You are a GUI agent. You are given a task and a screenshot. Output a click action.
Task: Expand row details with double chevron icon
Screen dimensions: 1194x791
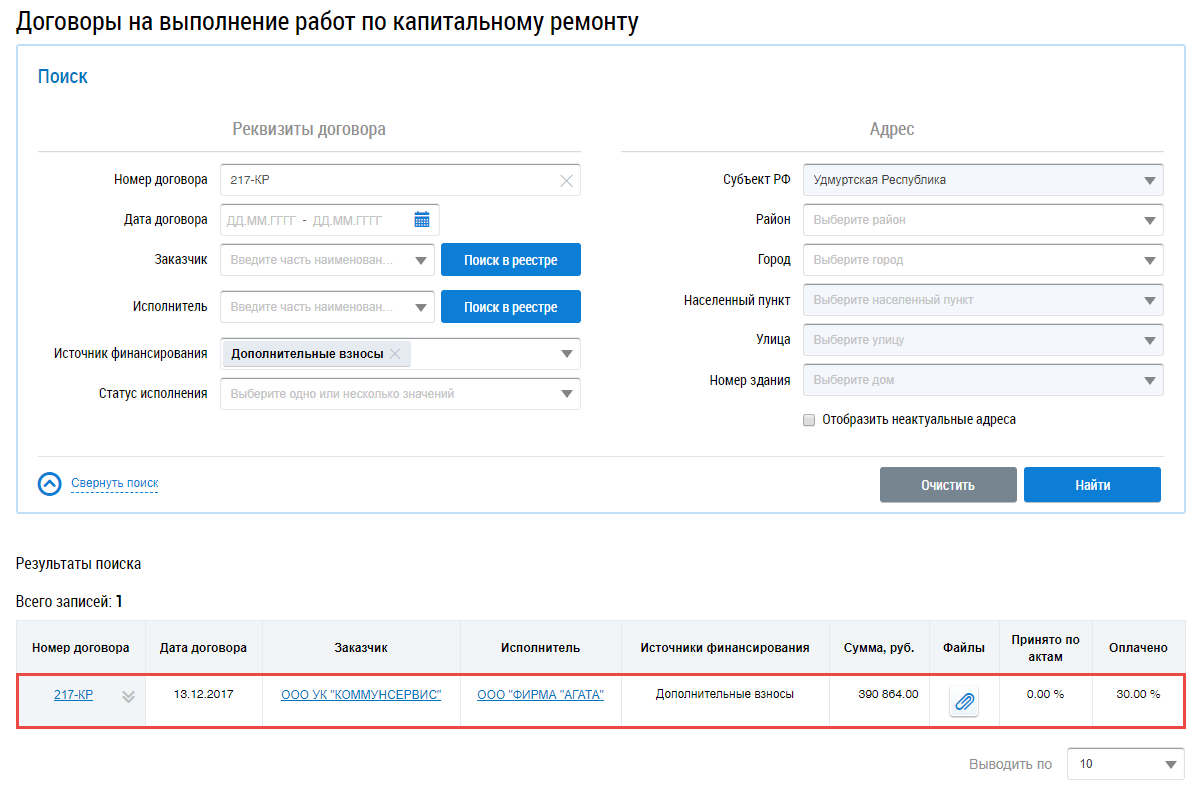tap(128, 696)
